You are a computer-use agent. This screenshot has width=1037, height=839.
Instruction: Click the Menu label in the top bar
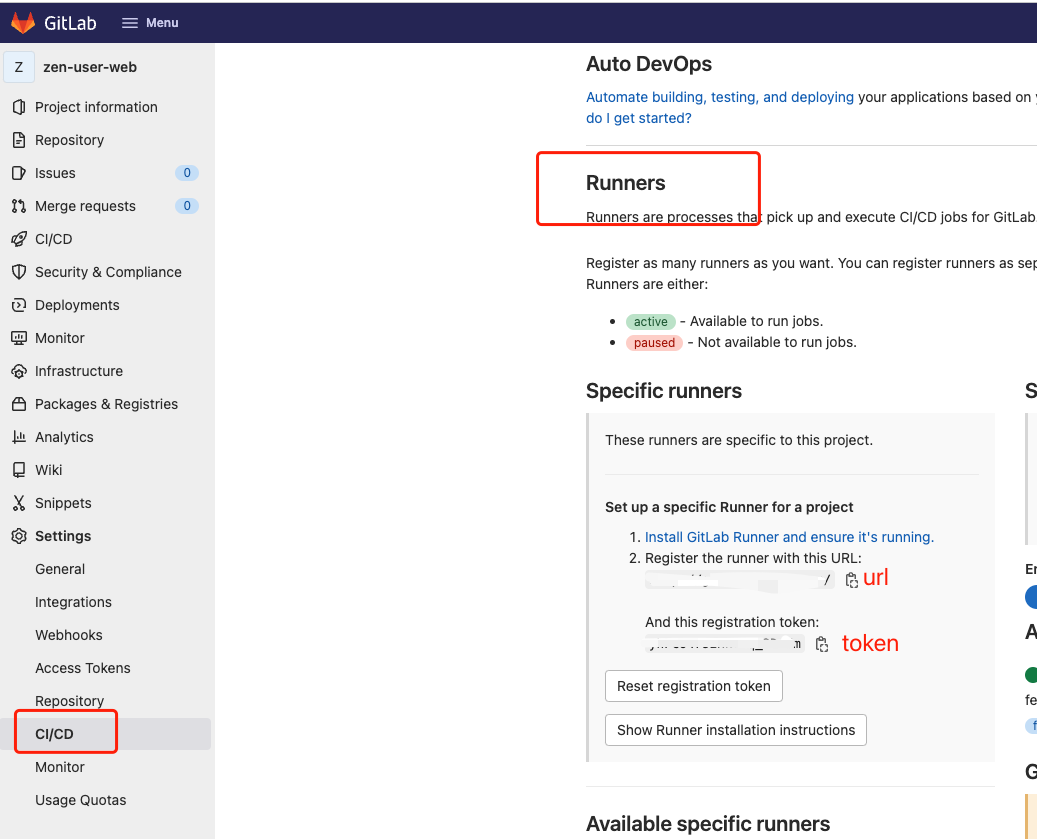(162, 23)
